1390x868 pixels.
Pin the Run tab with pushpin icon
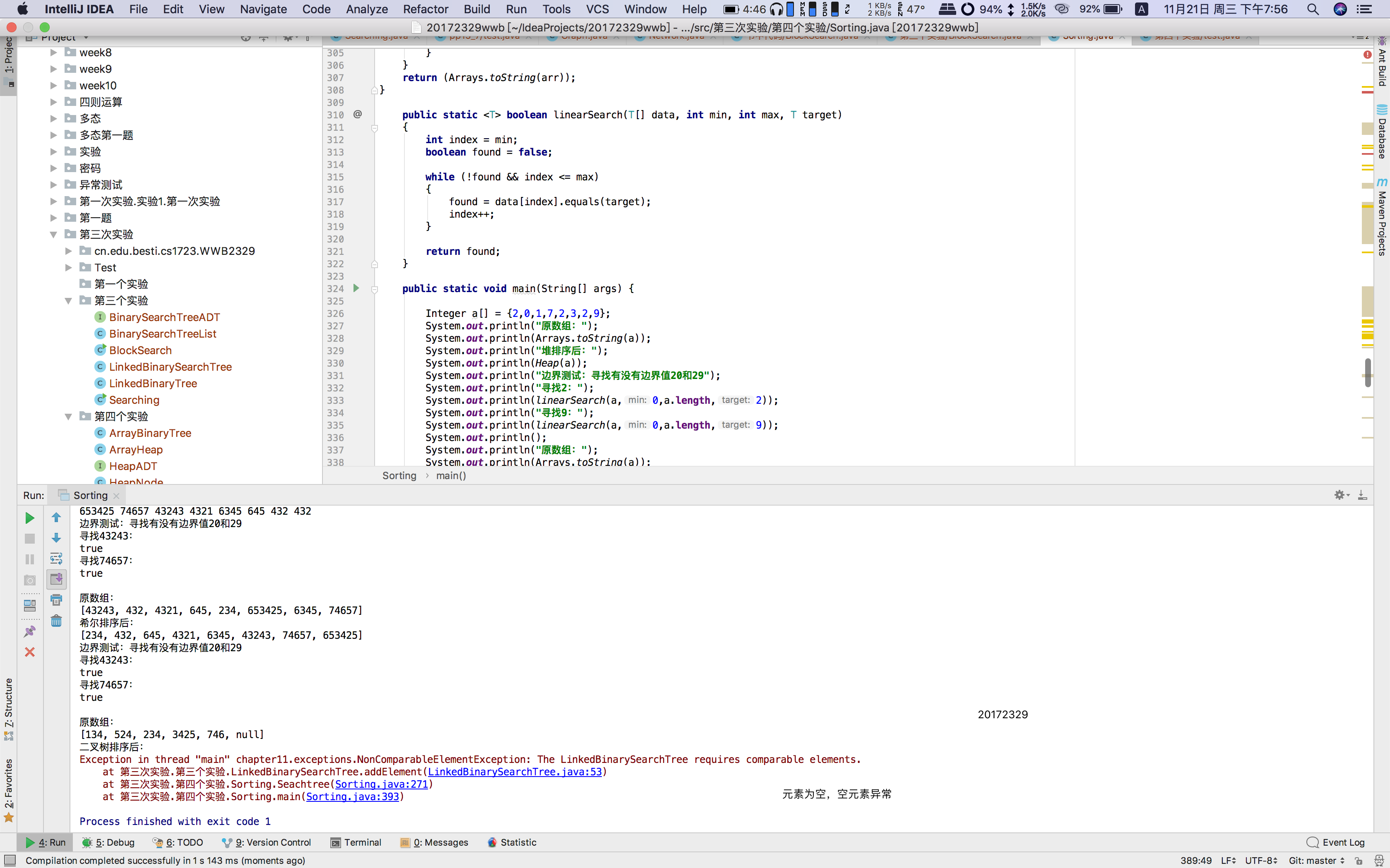29,631
